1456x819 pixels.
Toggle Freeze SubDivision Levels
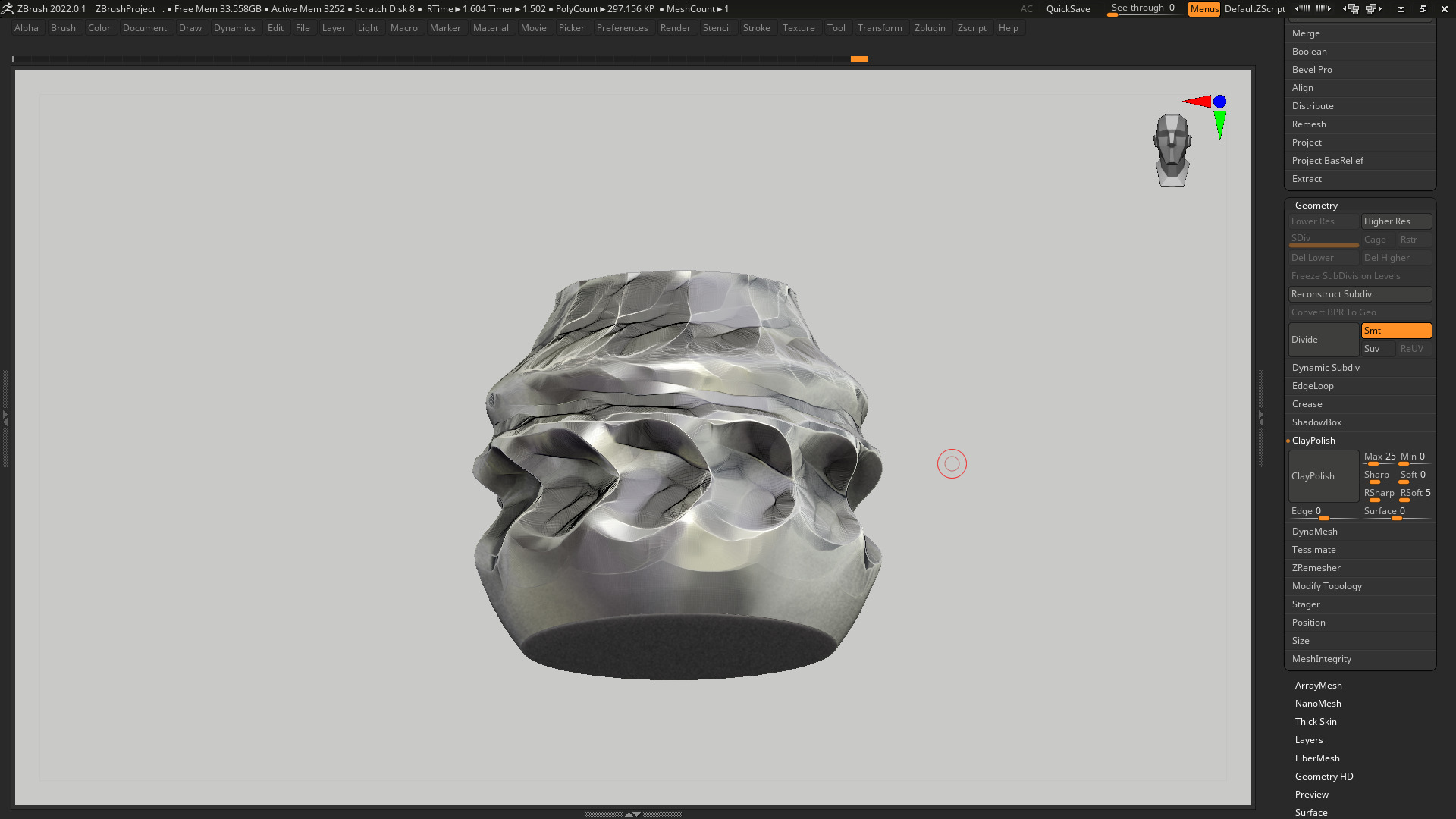pyautogui.click(x=1360, y=276)
